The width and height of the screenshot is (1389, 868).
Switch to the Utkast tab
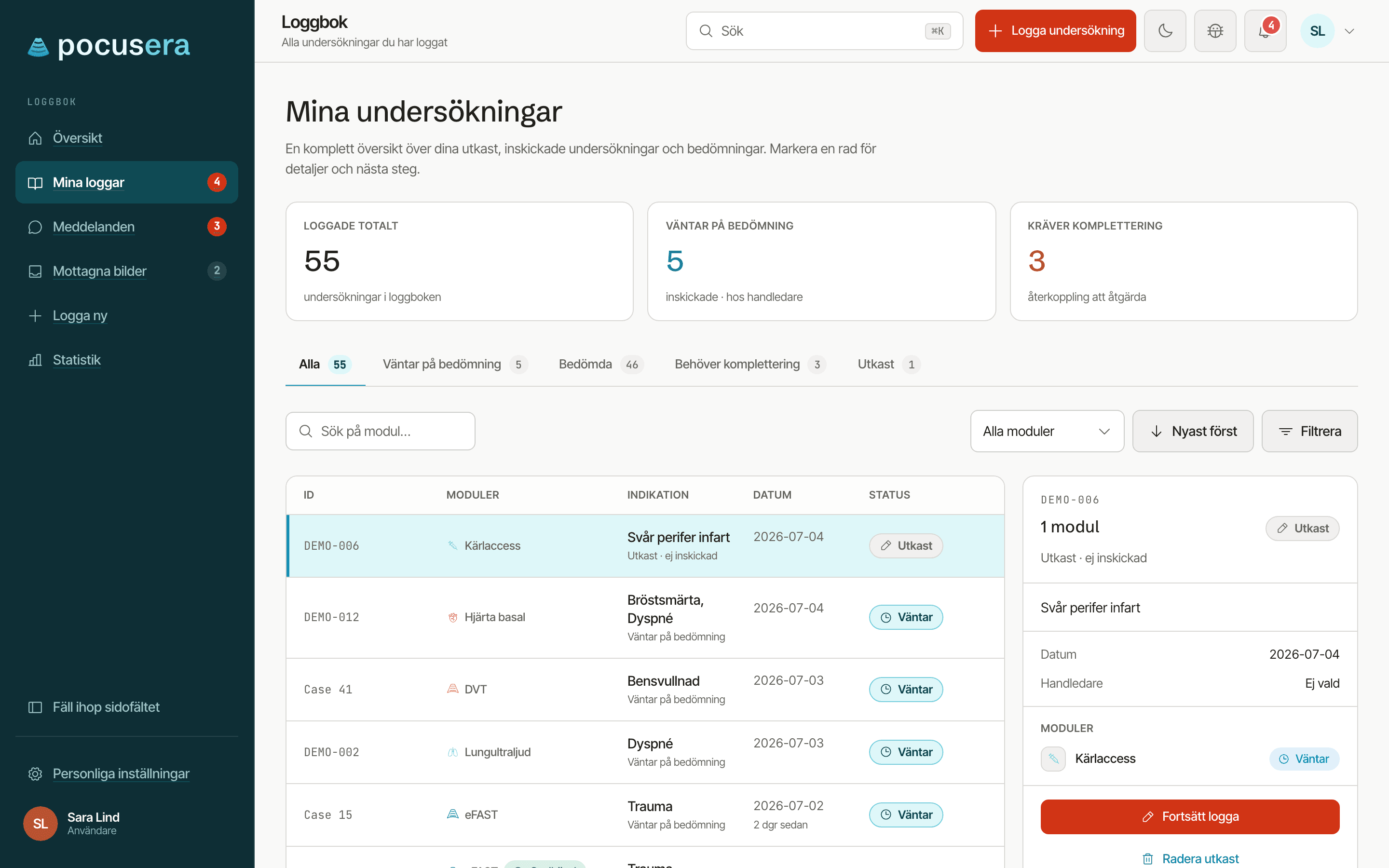(889, 365)
